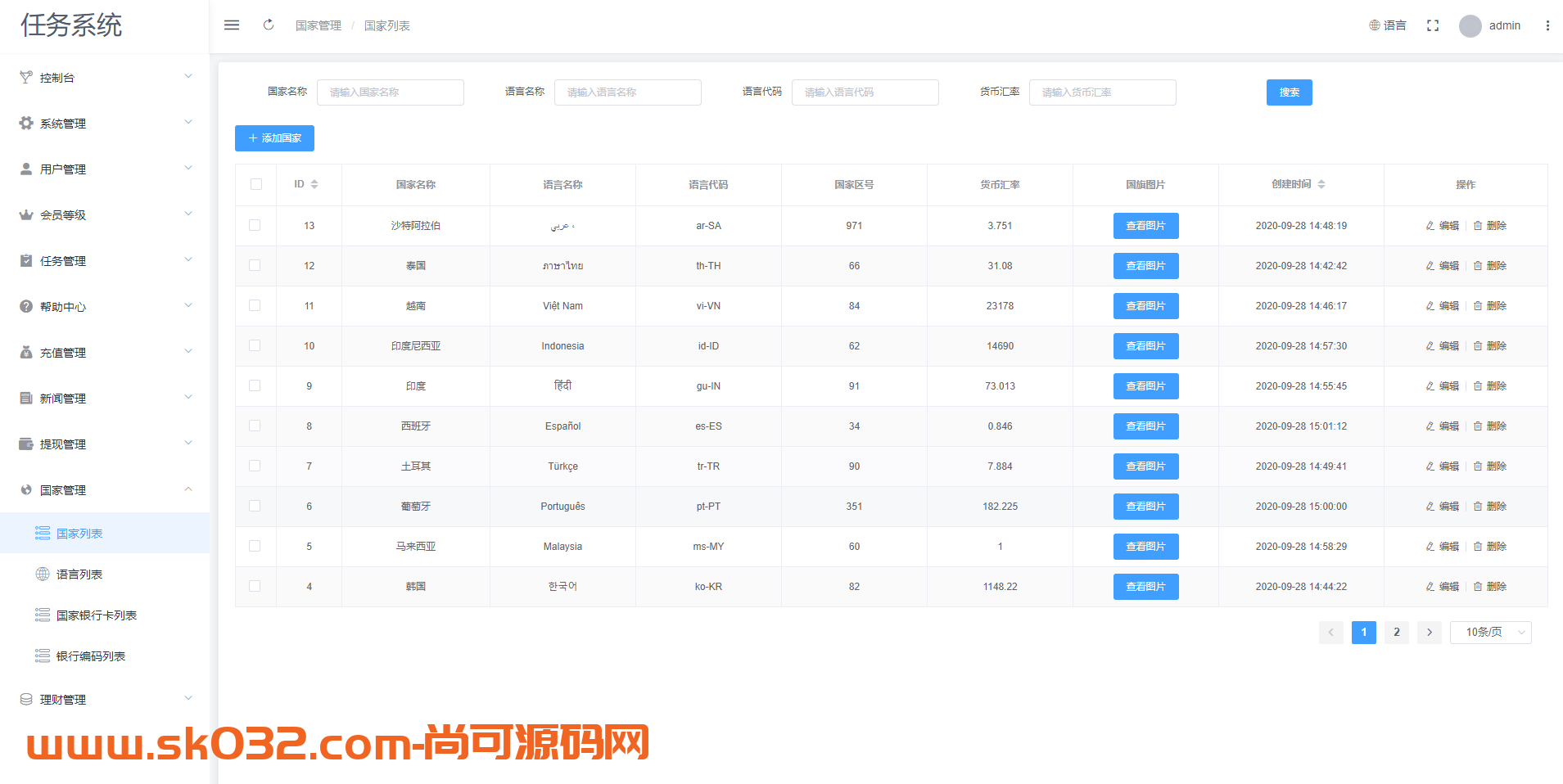Collapse sidebar with hamburger menu icon
Viewport: 1563px width, 784px height.
coord(232,25)
